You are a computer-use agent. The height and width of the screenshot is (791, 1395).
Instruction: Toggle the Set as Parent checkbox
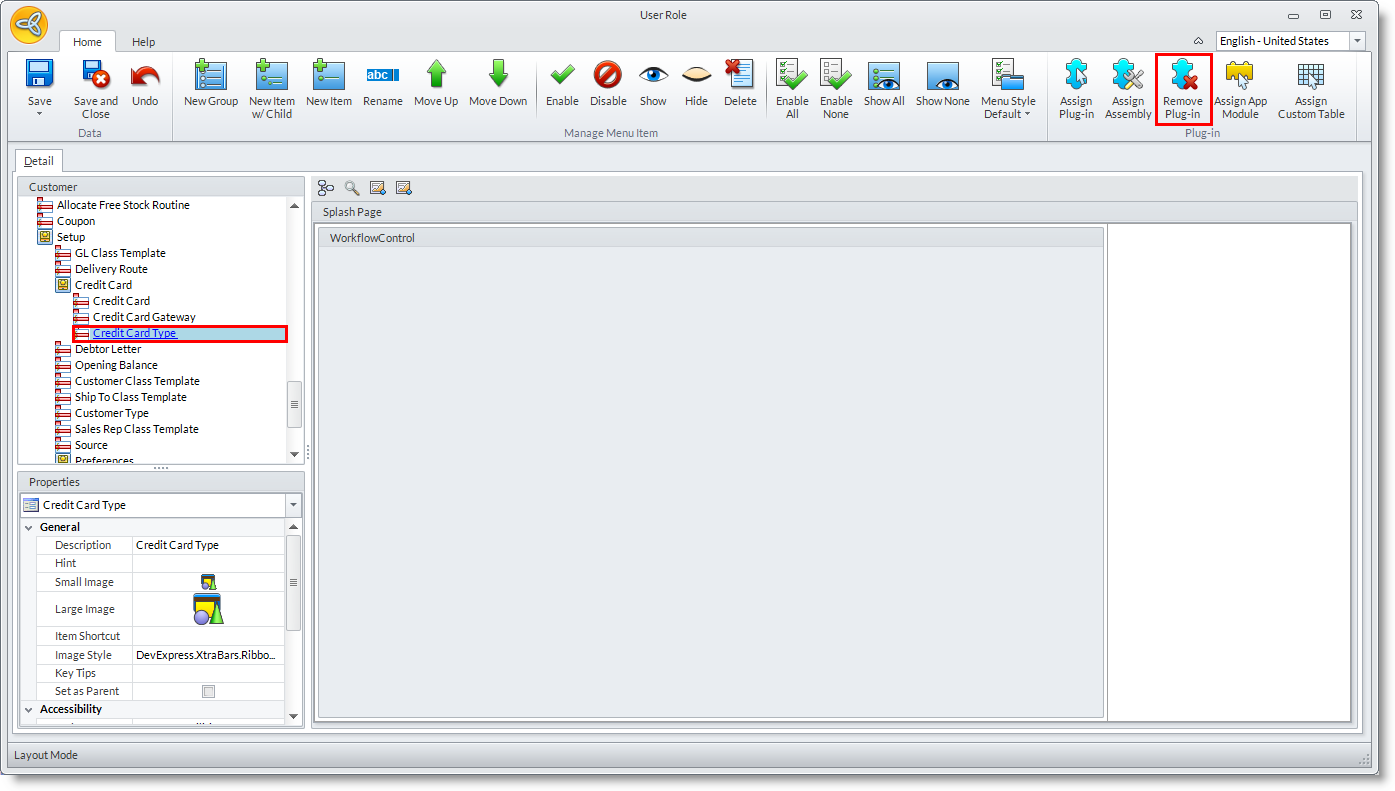click(208, 691)
